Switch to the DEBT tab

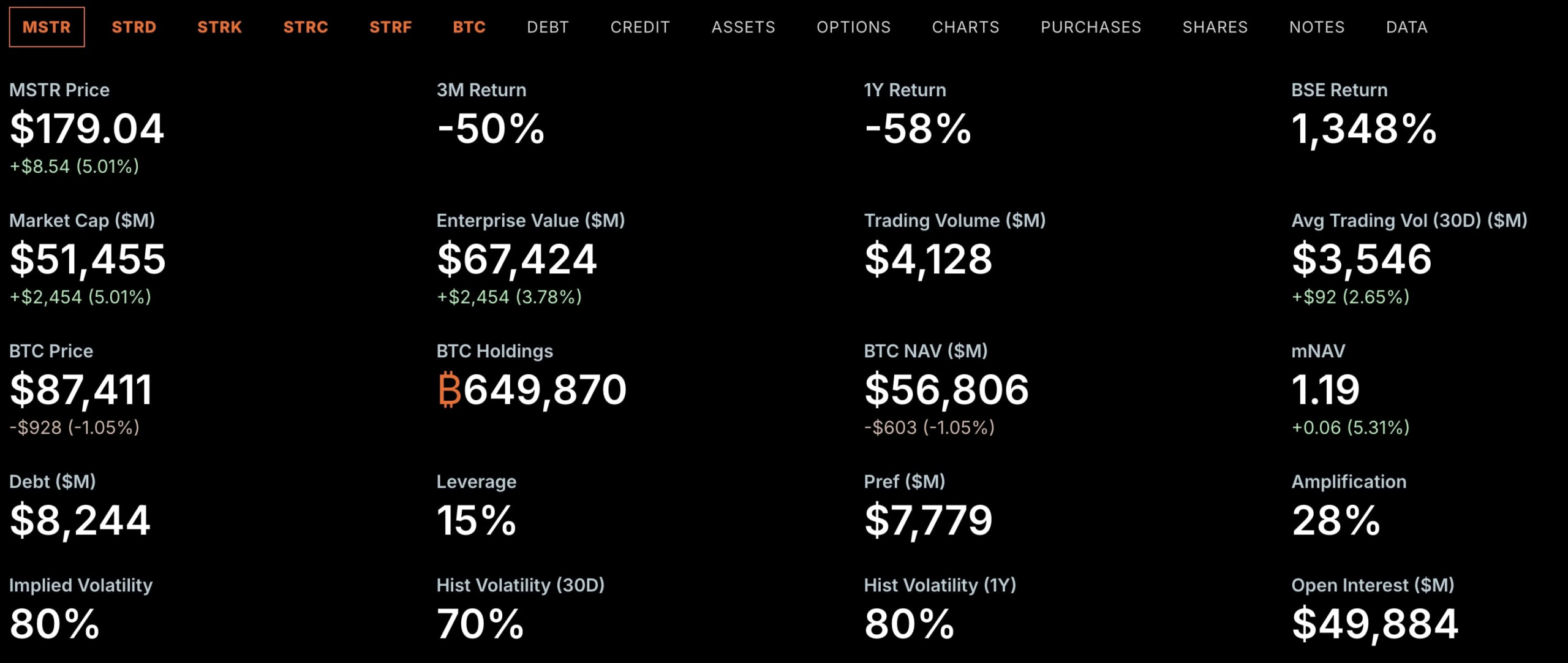point(548,27)
